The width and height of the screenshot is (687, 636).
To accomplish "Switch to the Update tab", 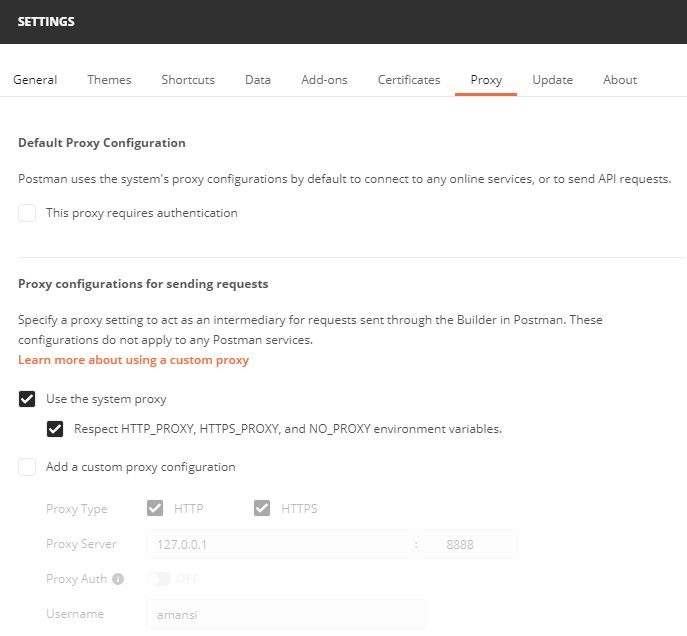I will (552, 80).
